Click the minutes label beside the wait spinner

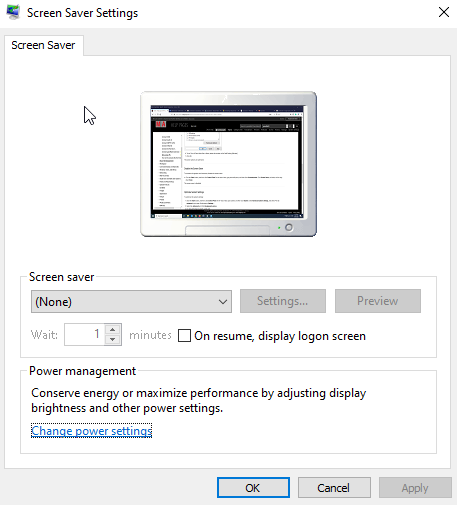tap(150, 335)
